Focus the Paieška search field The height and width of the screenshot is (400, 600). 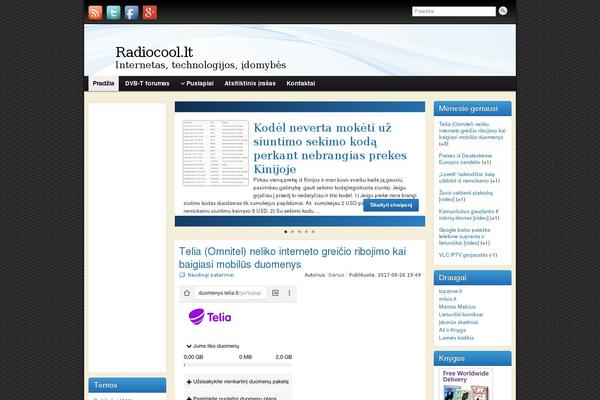click(x=454, y=11)
